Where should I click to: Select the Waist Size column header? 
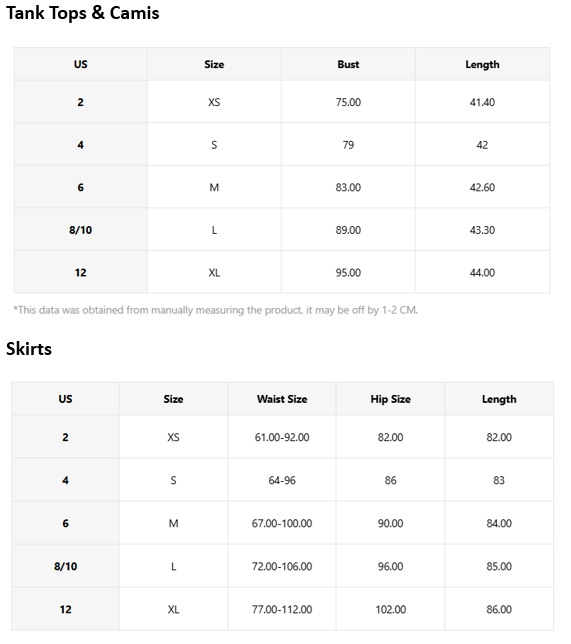[282, 399]
